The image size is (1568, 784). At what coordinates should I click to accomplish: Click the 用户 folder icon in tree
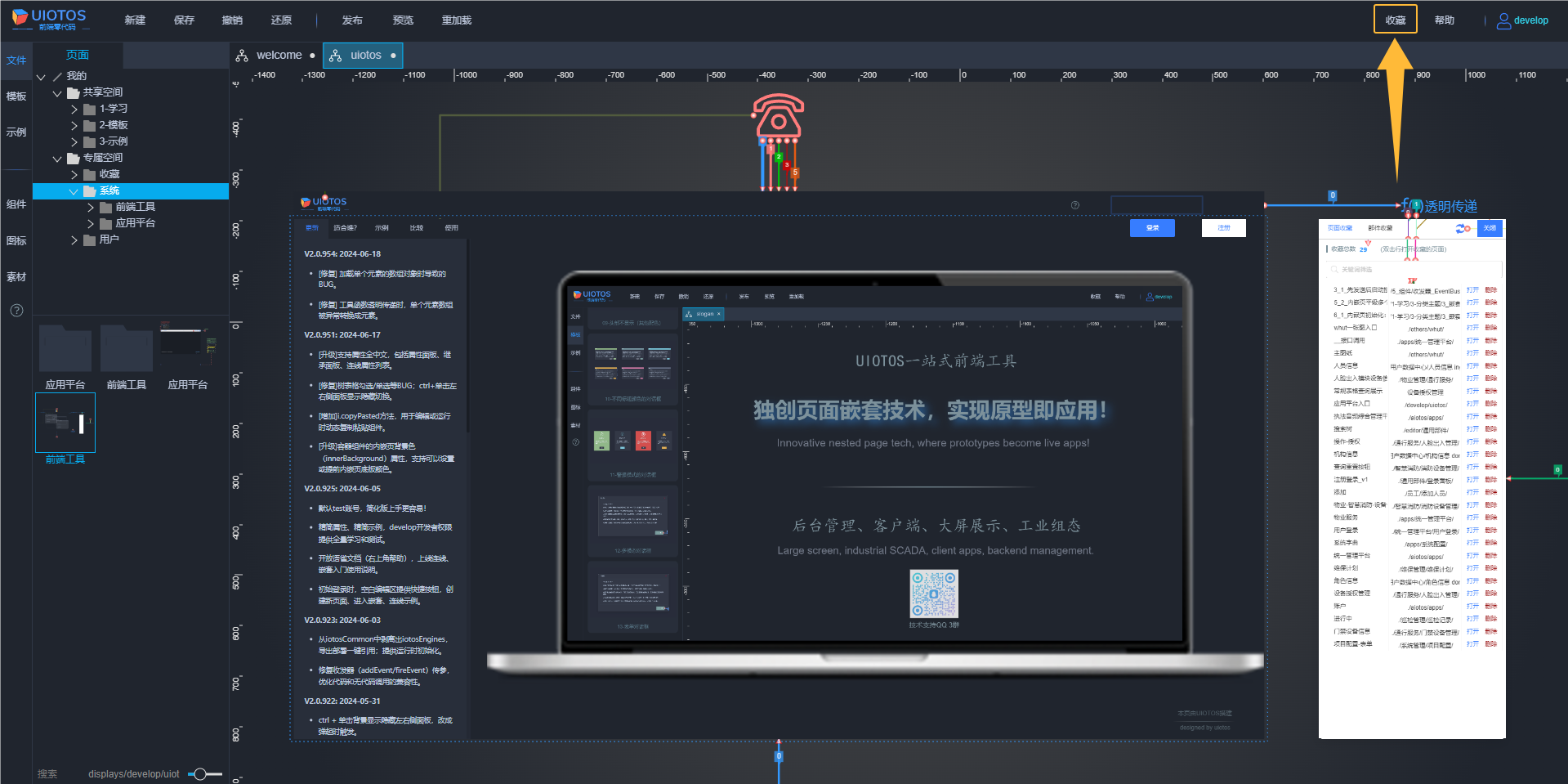tap(90, 240)
